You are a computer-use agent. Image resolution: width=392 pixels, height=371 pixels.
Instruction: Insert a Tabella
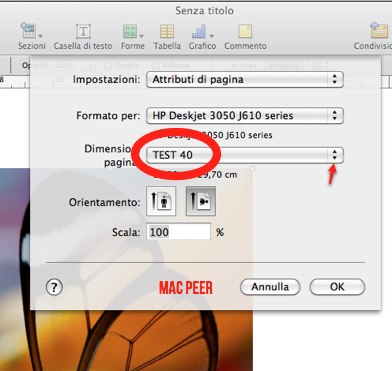pos(167,37)
